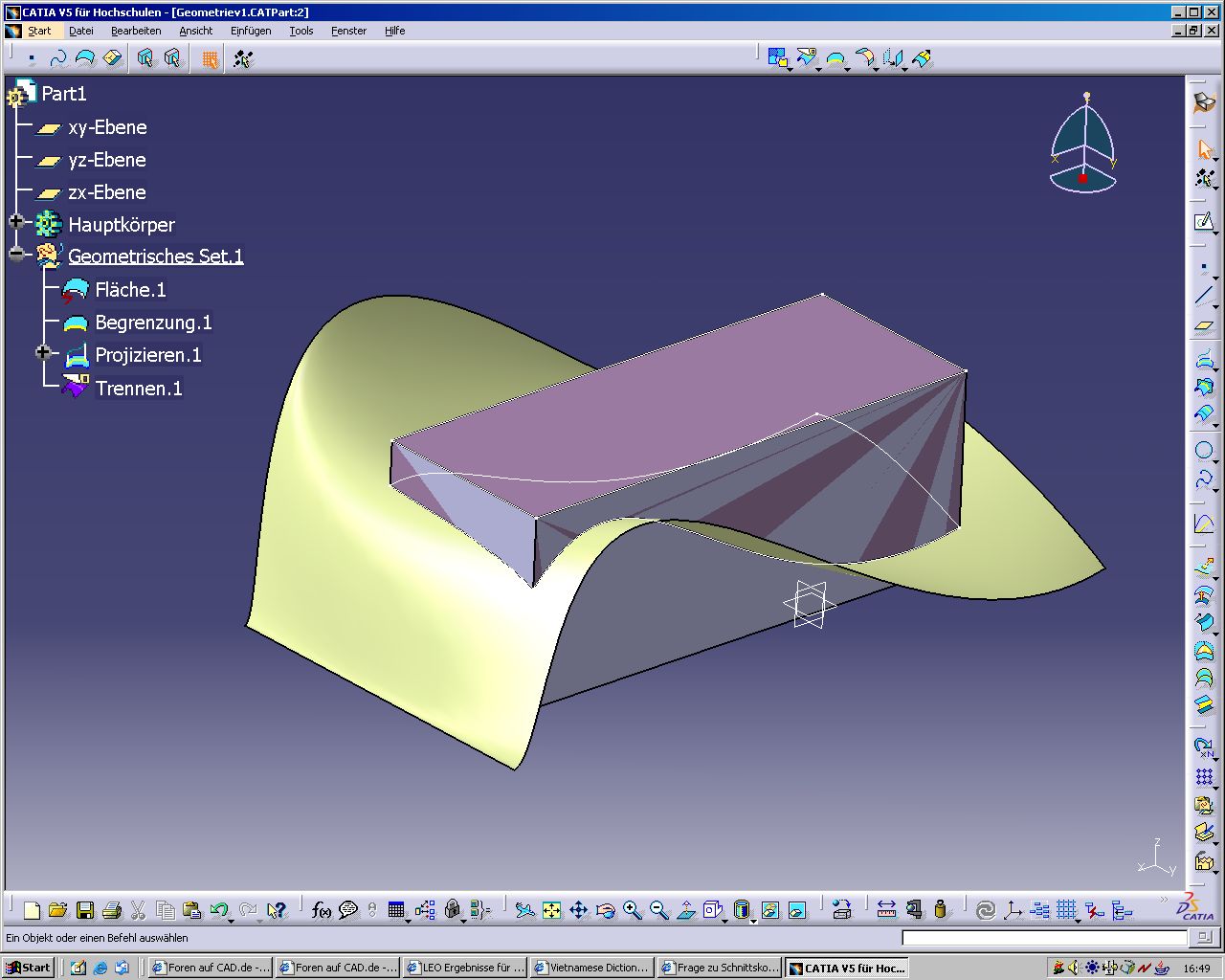This screenshot has height=980, width=1225.
Task: Click the What's This help cursor icon
Action: click(277, 909)
